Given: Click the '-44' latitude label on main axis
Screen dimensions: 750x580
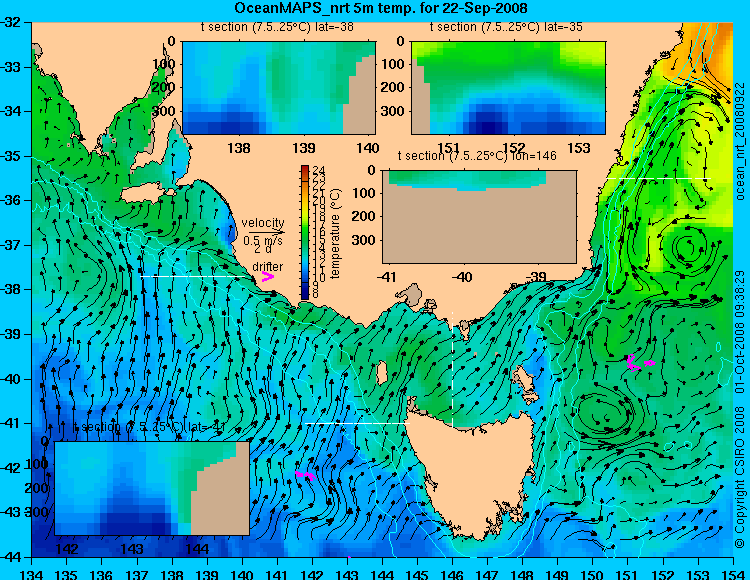Looking at the screenshot, I should (10, 557).
